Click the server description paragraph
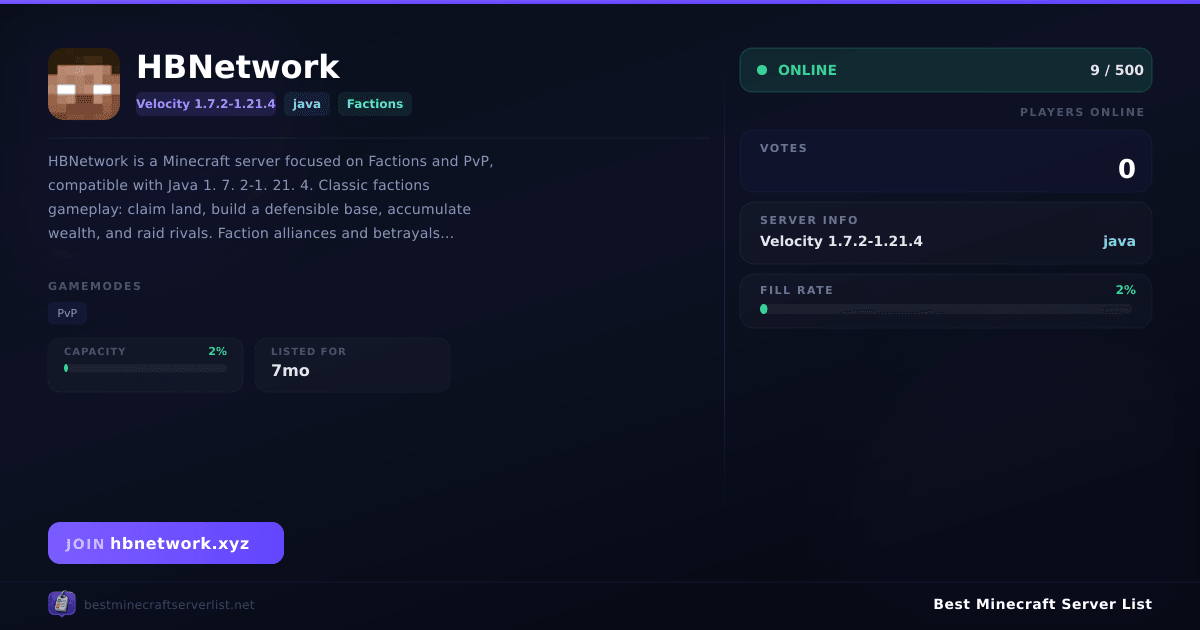This screenshot has width=1200, height=630. coord(271,197)
